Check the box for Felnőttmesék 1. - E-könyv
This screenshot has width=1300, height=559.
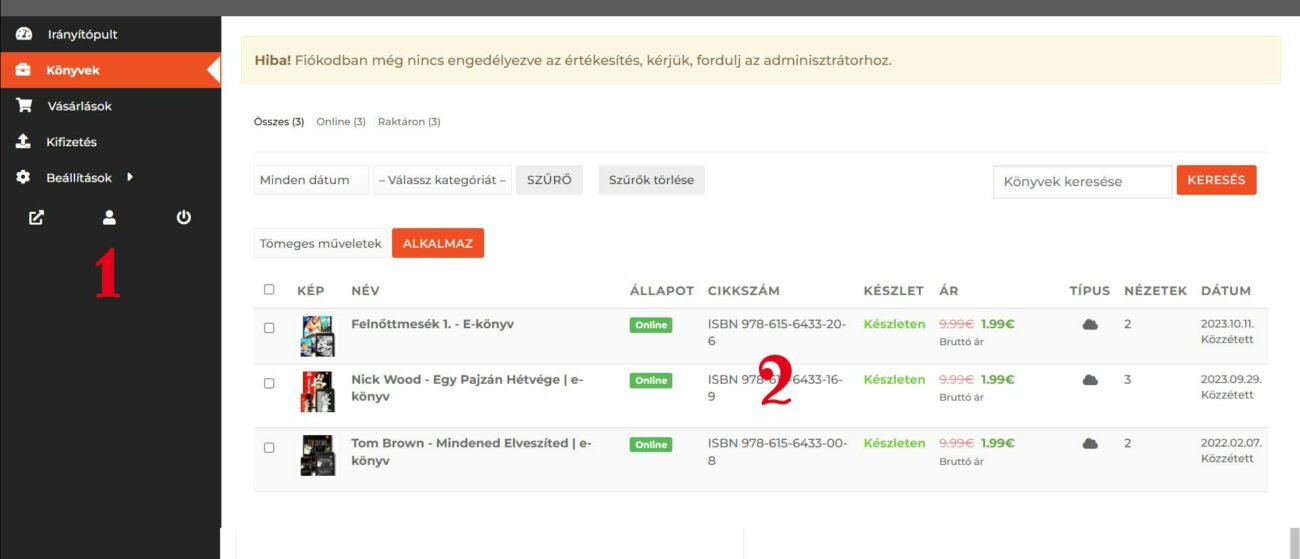269,328
